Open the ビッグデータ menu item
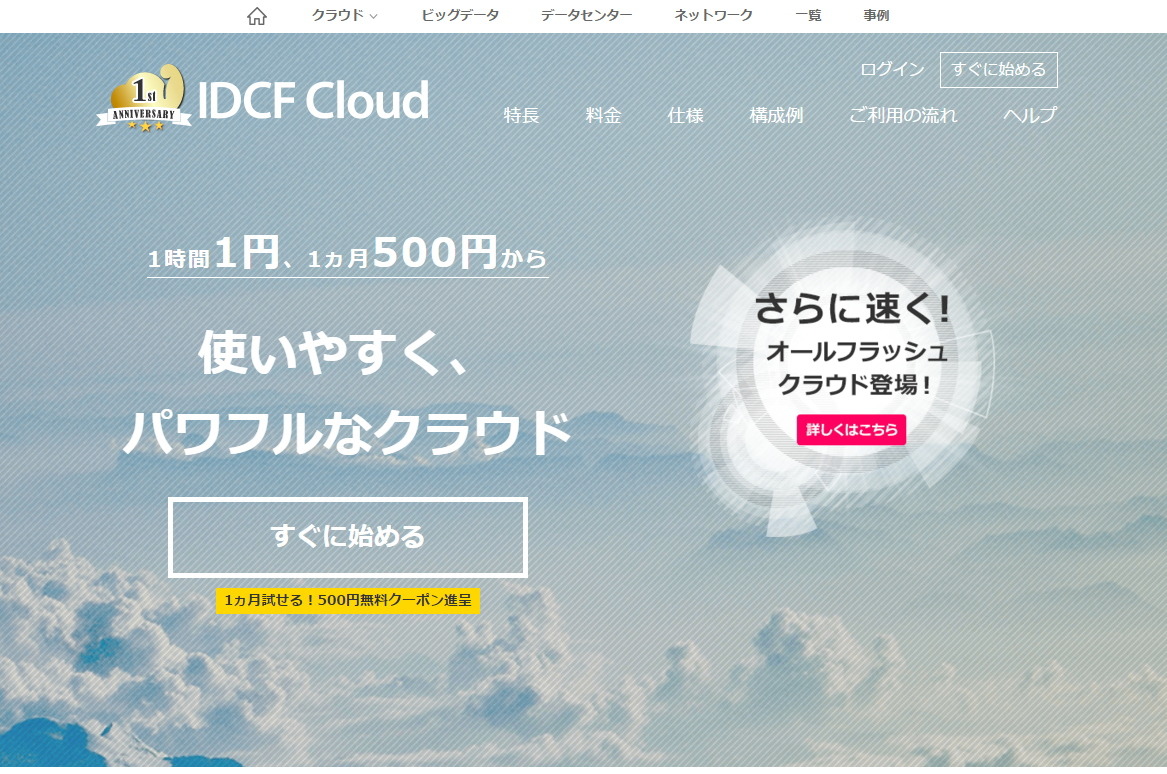Viewport: 1167px width, 774px height. click(460, 16)
